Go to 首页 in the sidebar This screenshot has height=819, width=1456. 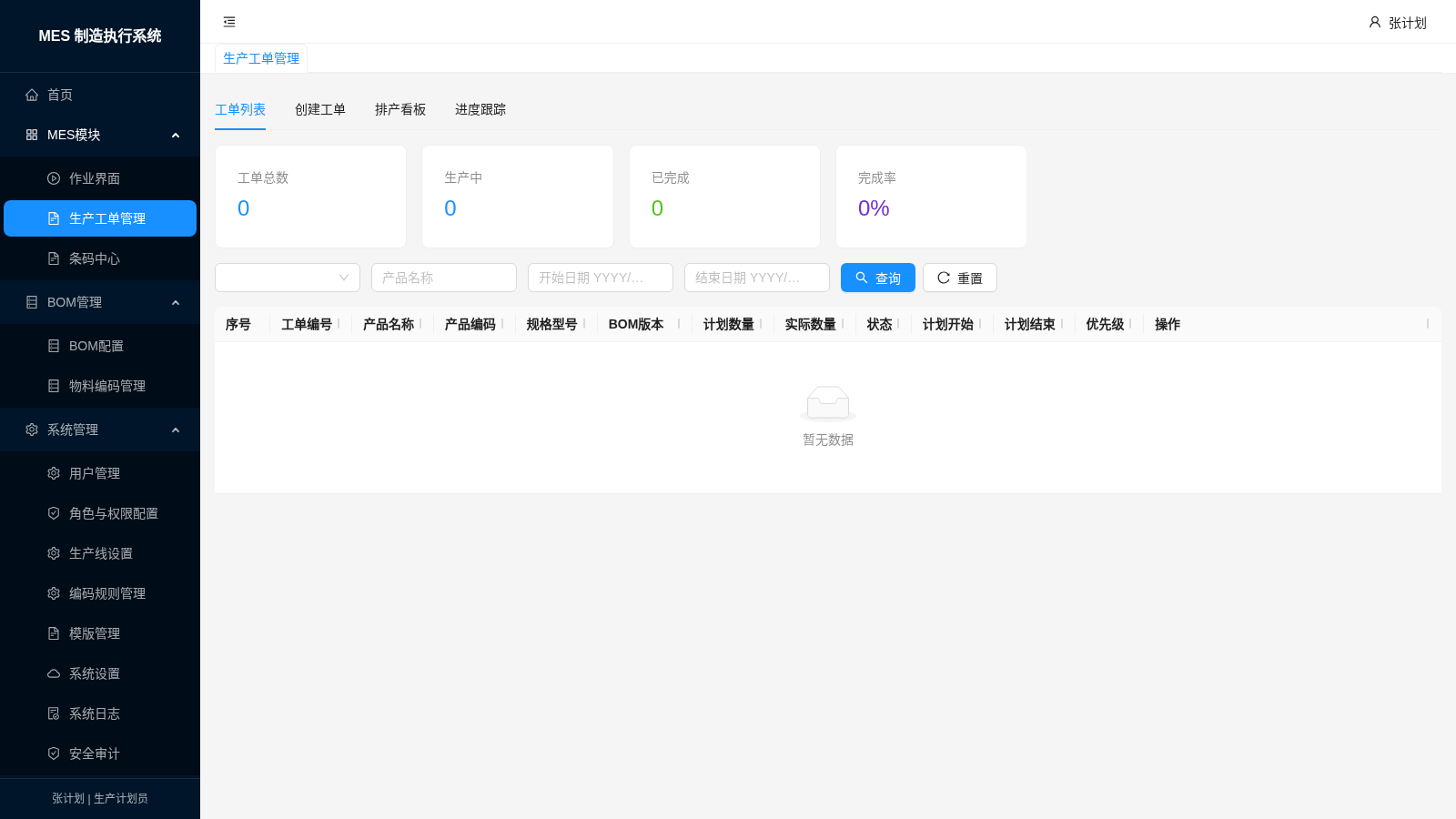(100, 95)
